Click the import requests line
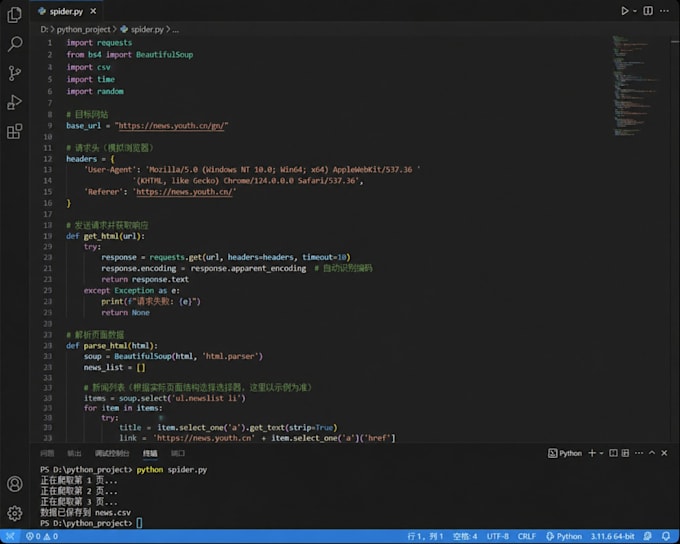680x544 pixels. pyautogui.click(x=99, y=43)
